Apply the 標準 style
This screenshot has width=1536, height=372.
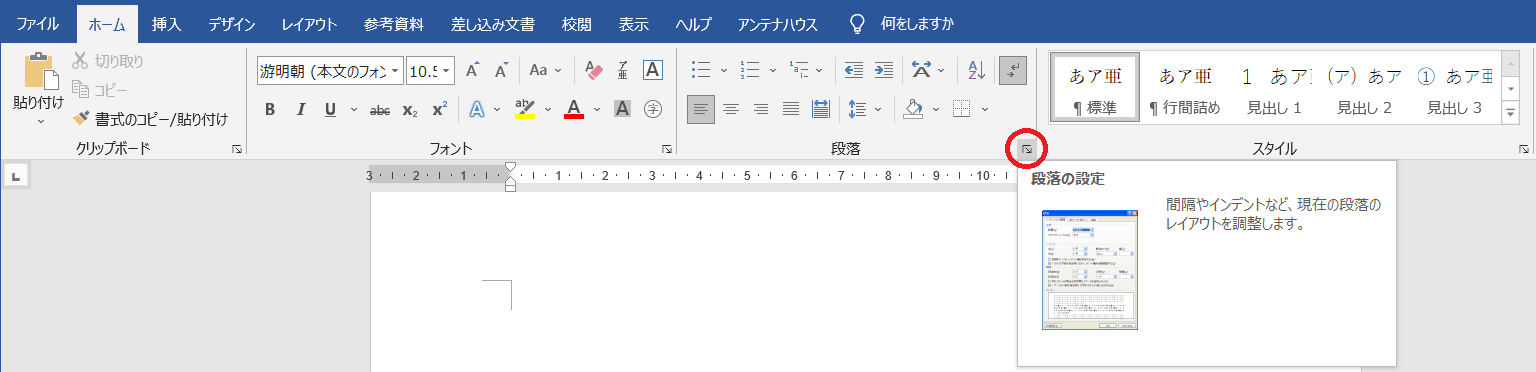click(1095, 88)
